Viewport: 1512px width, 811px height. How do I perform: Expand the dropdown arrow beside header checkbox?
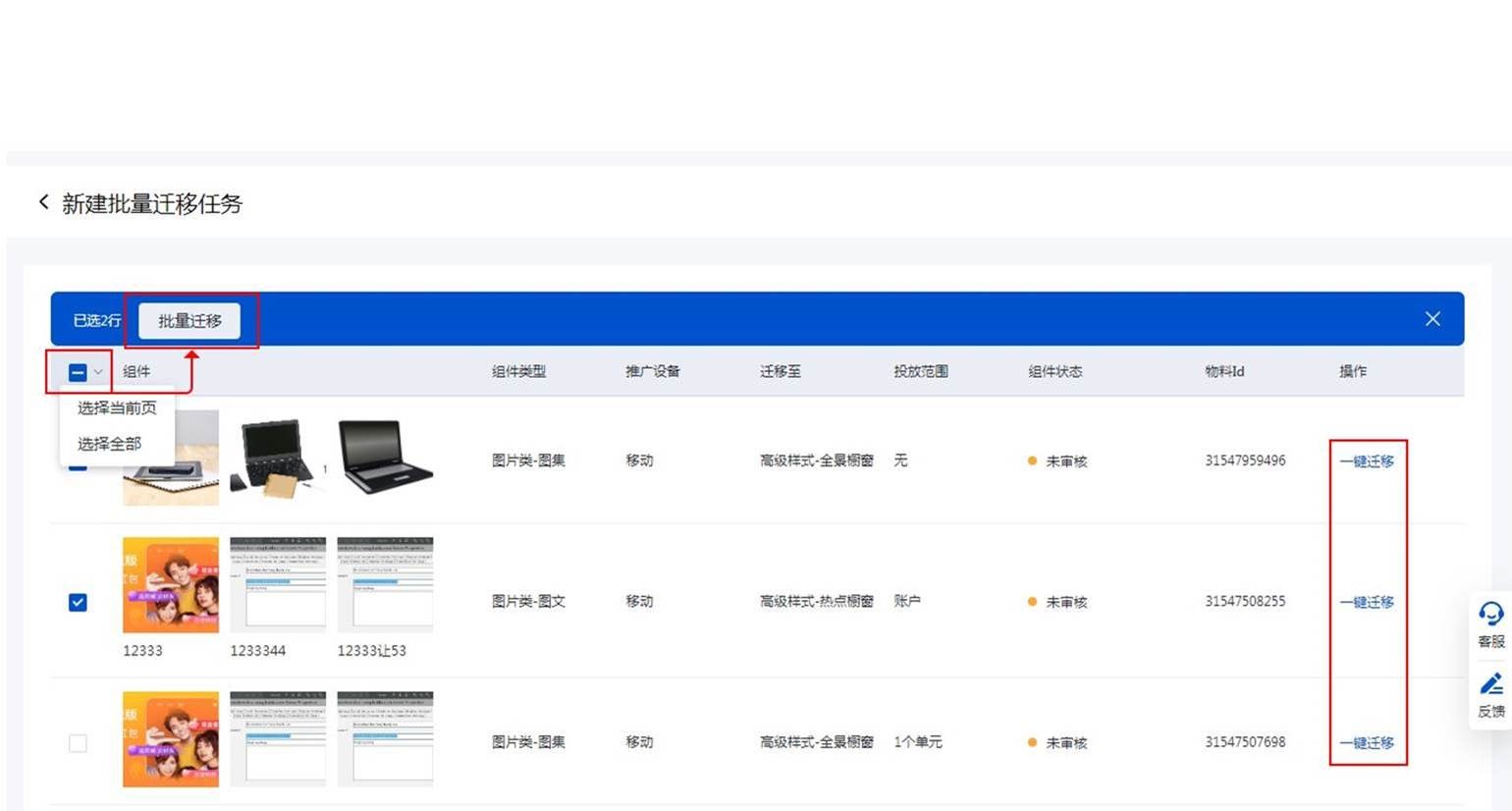[98, 372]
